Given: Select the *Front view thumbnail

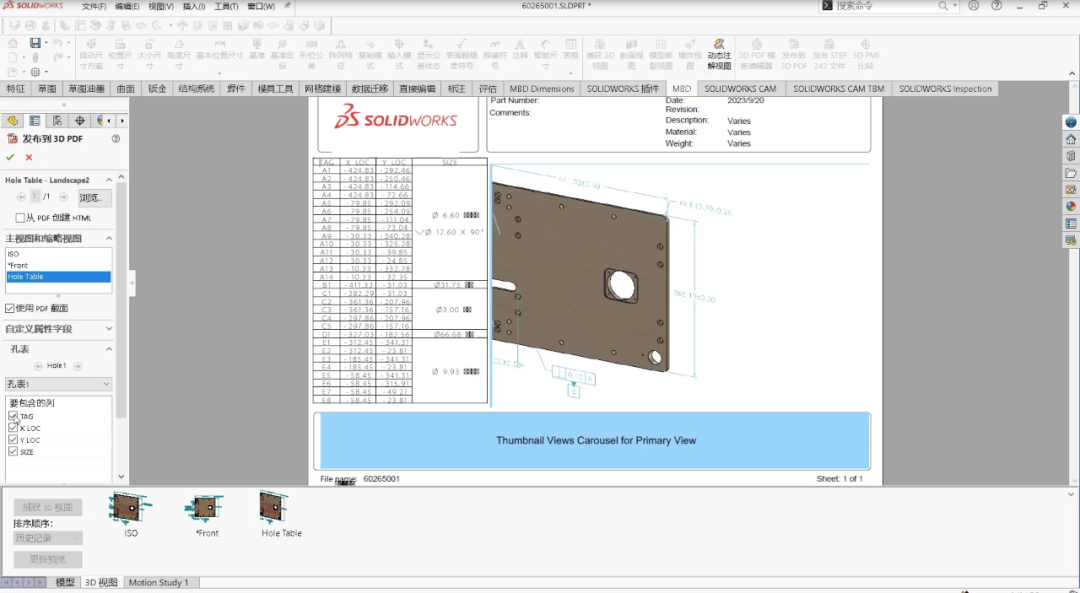Looking at the screenshot, I should (205, 508).
